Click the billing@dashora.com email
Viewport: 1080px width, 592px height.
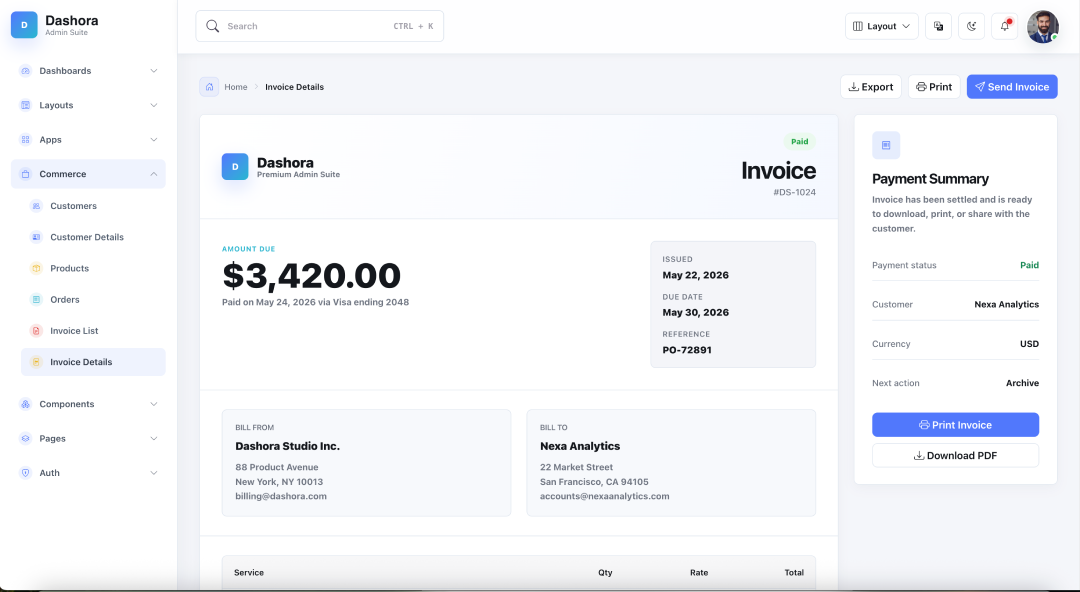click(x=281, y=496)
